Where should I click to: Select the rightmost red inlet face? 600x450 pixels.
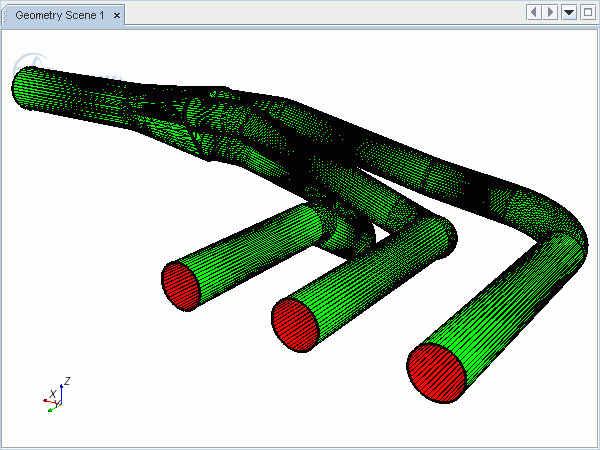click(437, 373)
